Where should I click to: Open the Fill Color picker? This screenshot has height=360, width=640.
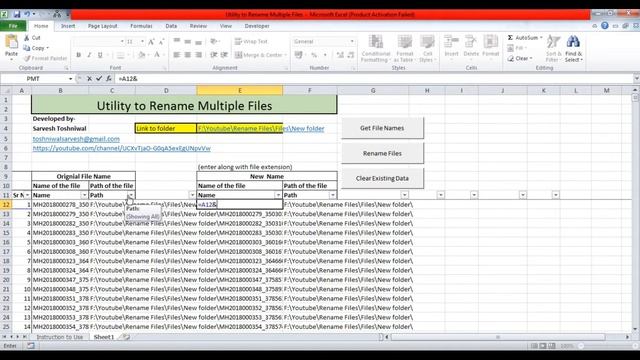pyautogui.click(x=141, y=55)
